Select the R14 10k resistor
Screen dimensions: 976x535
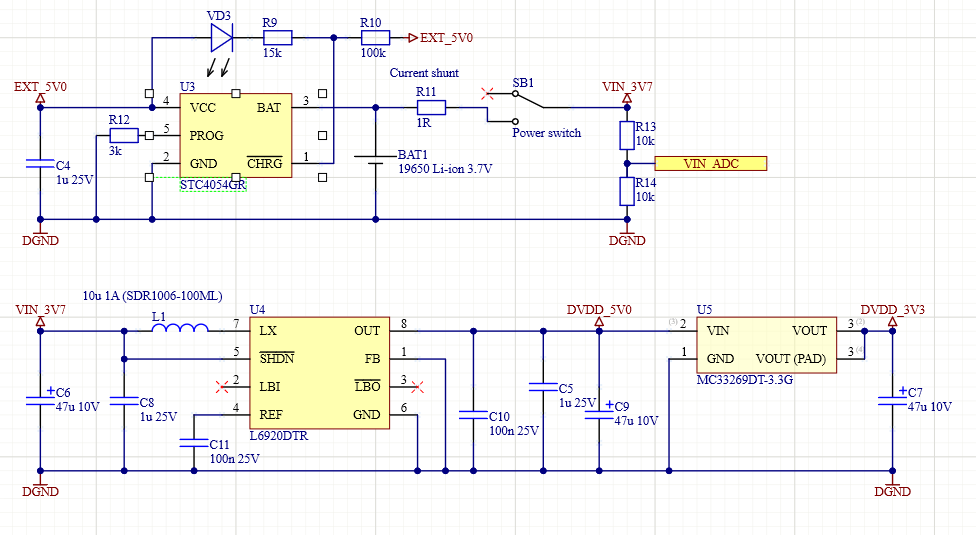pos(627,192)
